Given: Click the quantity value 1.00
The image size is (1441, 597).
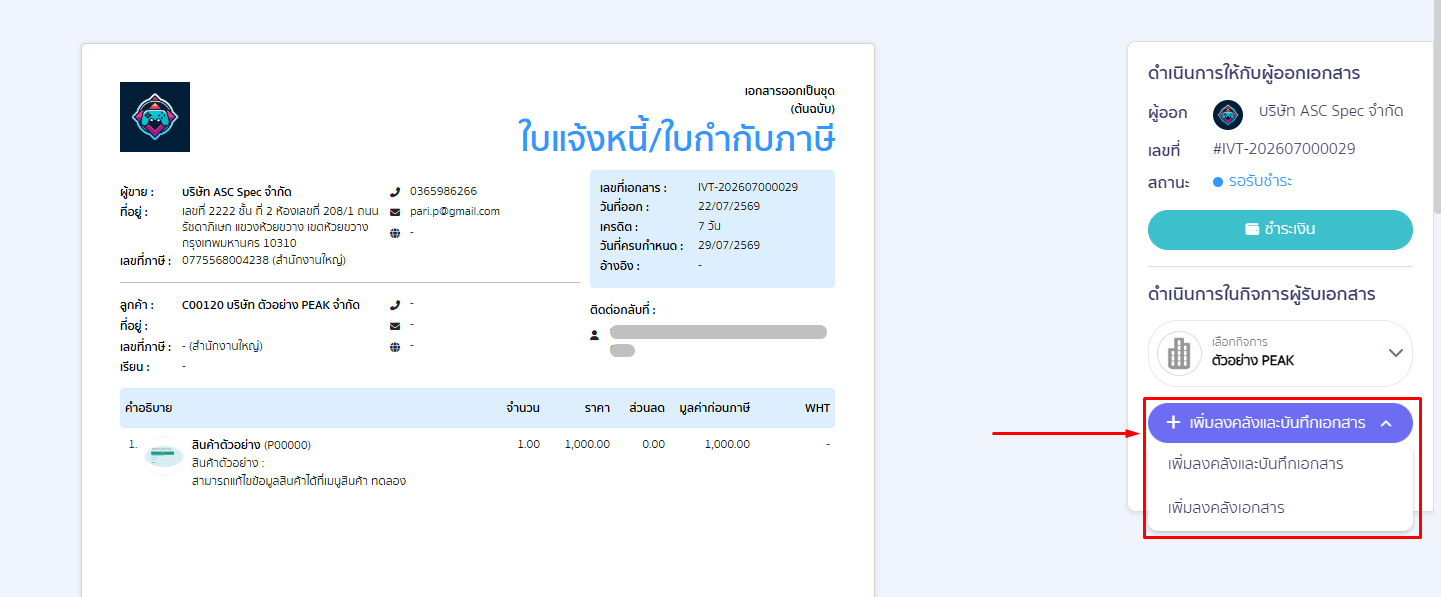Looking at the screenshot, I should coord(528,444).
